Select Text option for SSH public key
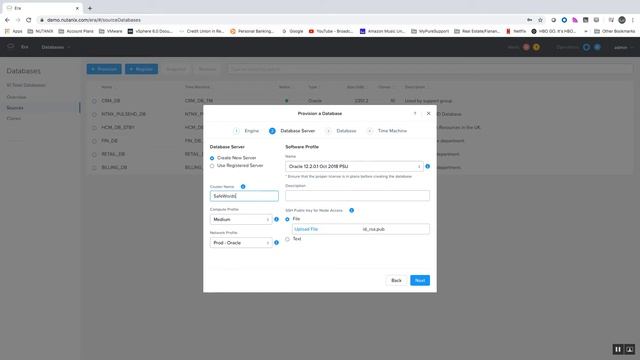Viewport: 640px width, 360px height. (287, 239)
